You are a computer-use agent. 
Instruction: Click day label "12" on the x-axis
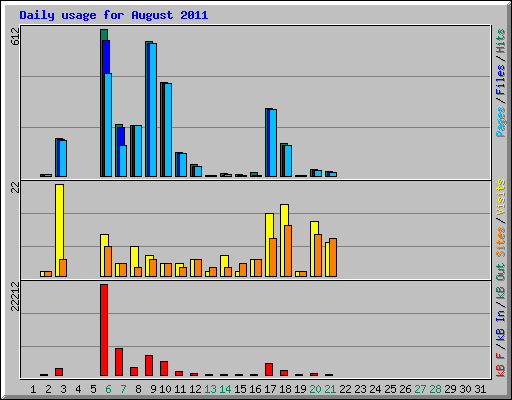pyautogui.click(x=195, y=389)
